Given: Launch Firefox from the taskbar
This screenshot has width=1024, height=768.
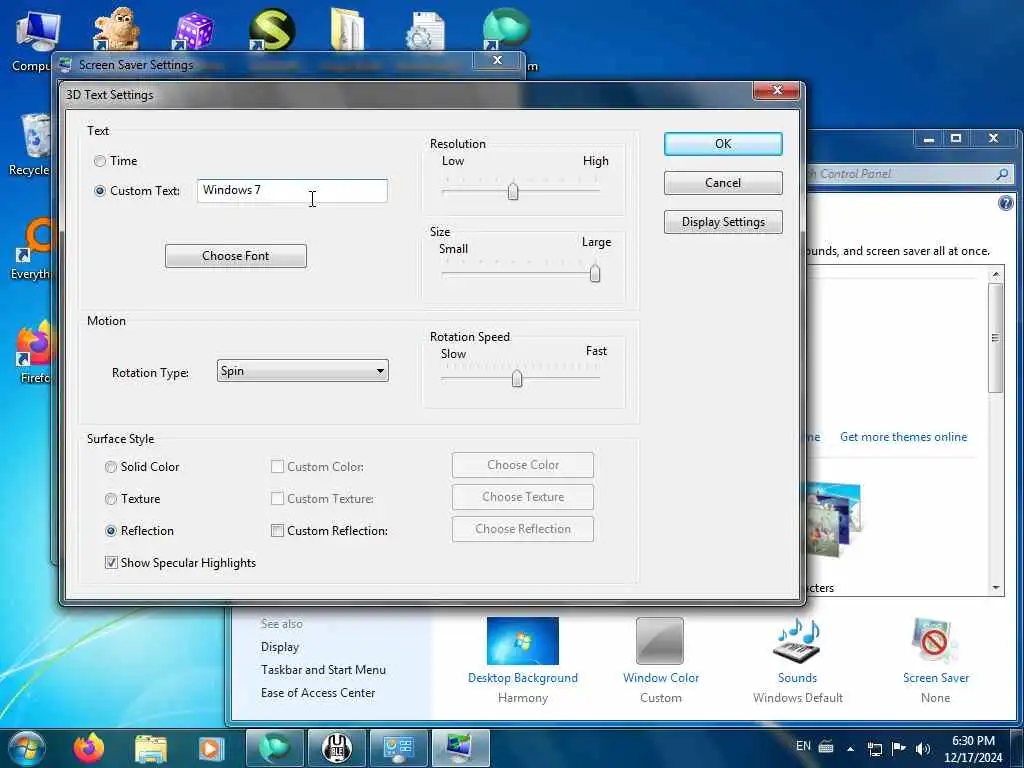Looking at the screenshot, I should pyautogui.click(x=88, y=748).
